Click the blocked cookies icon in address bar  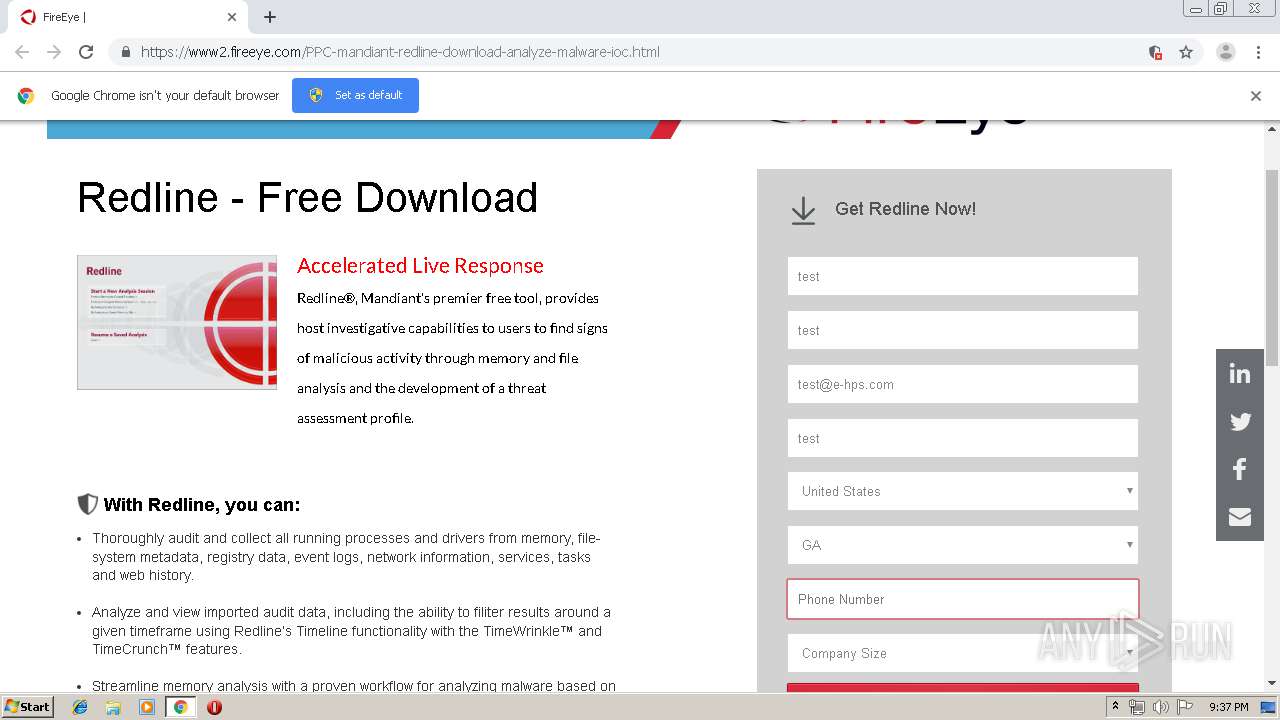click(1155, 52)
